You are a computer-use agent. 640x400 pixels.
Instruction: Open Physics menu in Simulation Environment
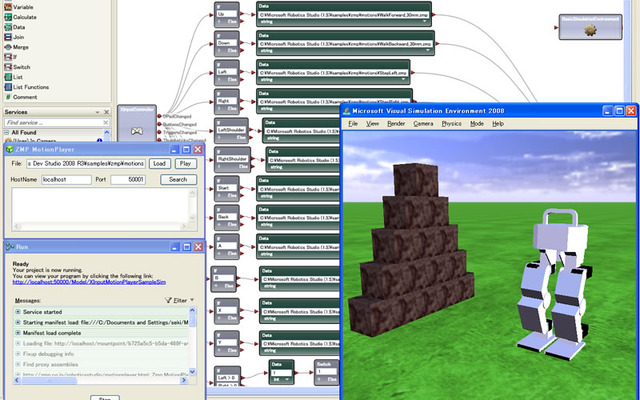click(451, 123)
